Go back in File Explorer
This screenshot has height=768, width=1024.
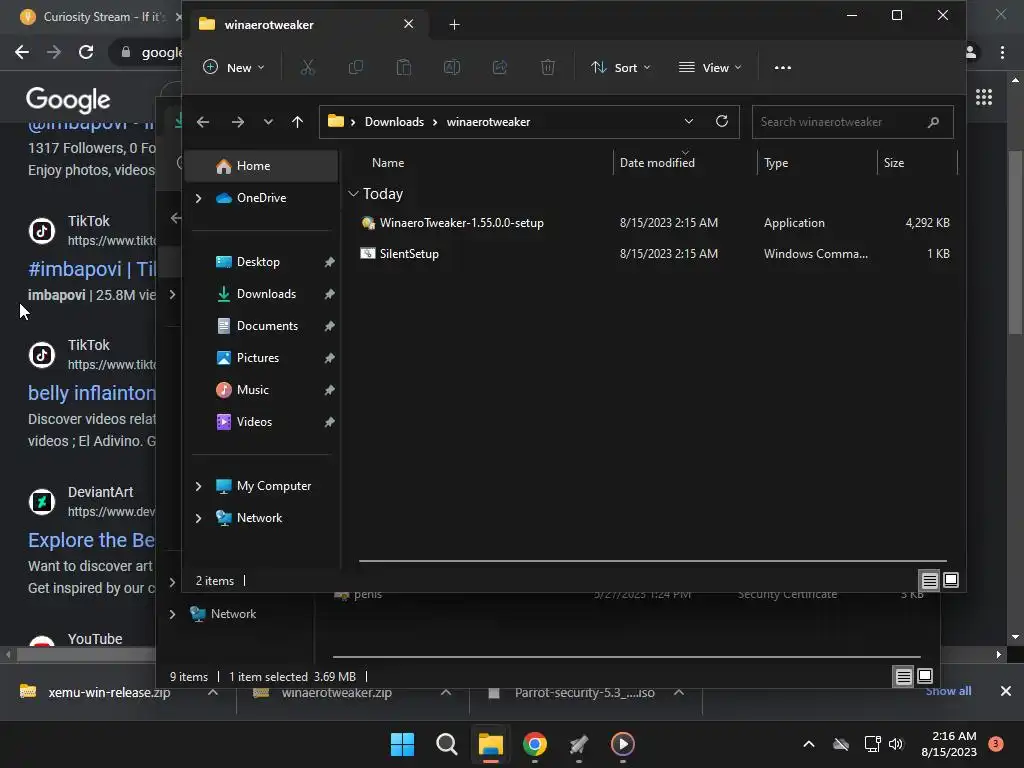(203, 121)
